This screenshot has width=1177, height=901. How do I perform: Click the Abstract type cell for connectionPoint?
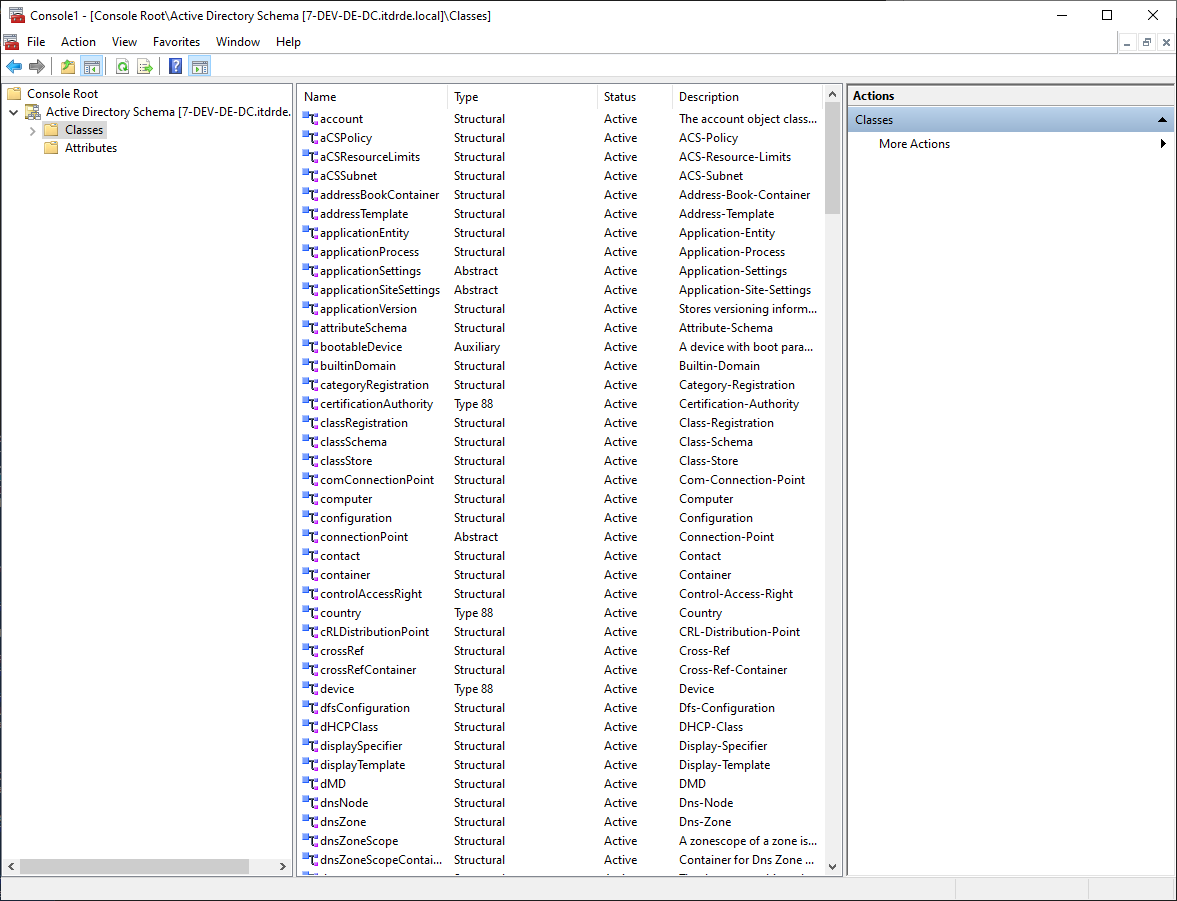476,537
